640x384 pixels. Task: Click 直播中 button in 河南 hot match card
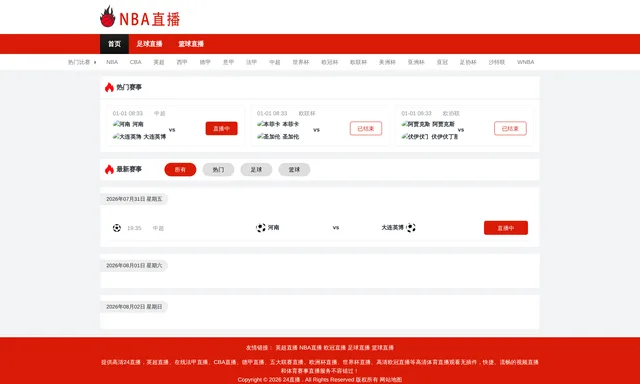221,129
